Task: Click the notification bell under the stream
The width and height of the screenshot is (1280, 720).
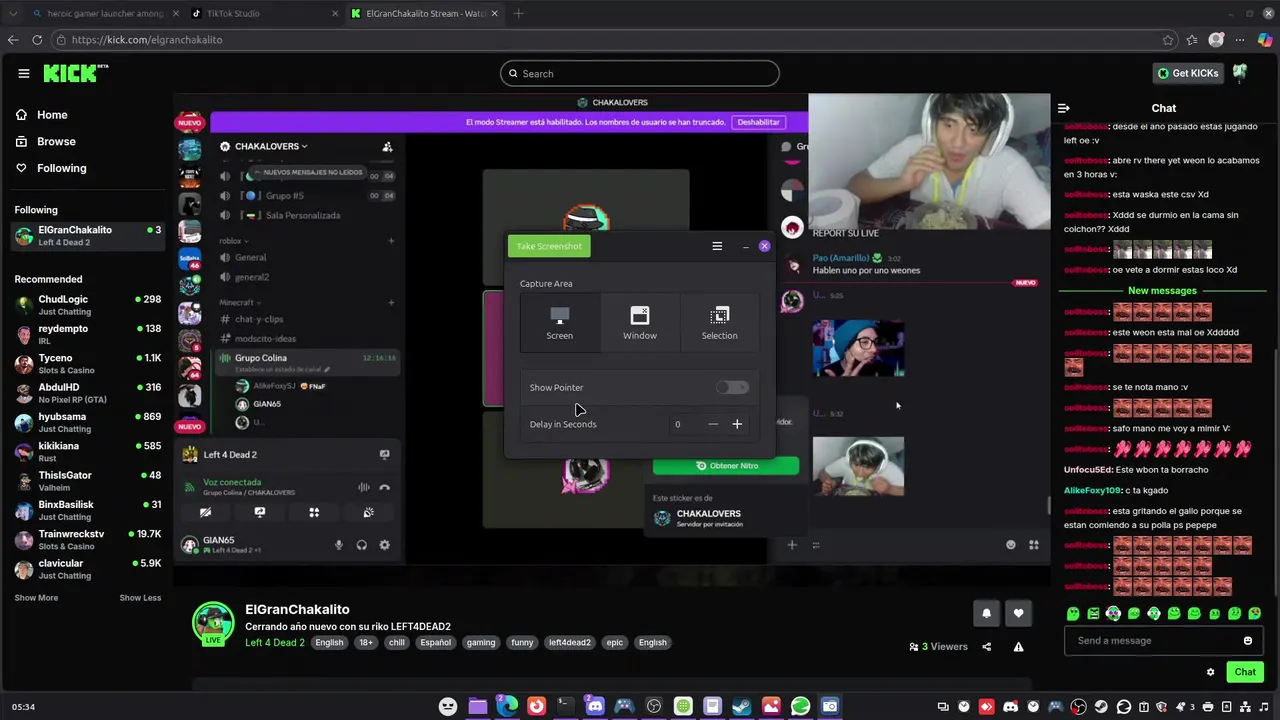Action: (986, 613)
